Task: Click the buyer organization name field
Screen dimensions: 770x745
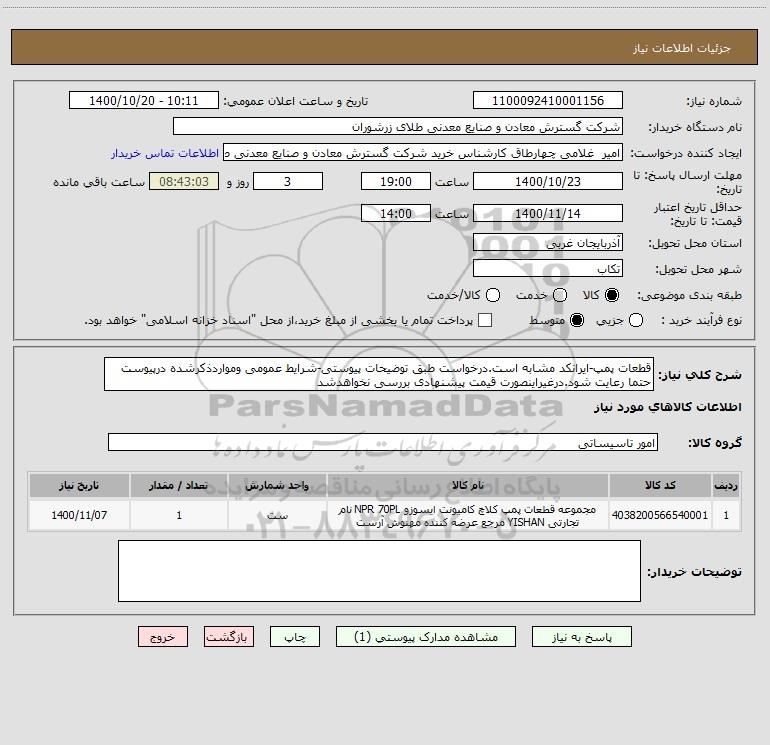Action: pos(398,127)
